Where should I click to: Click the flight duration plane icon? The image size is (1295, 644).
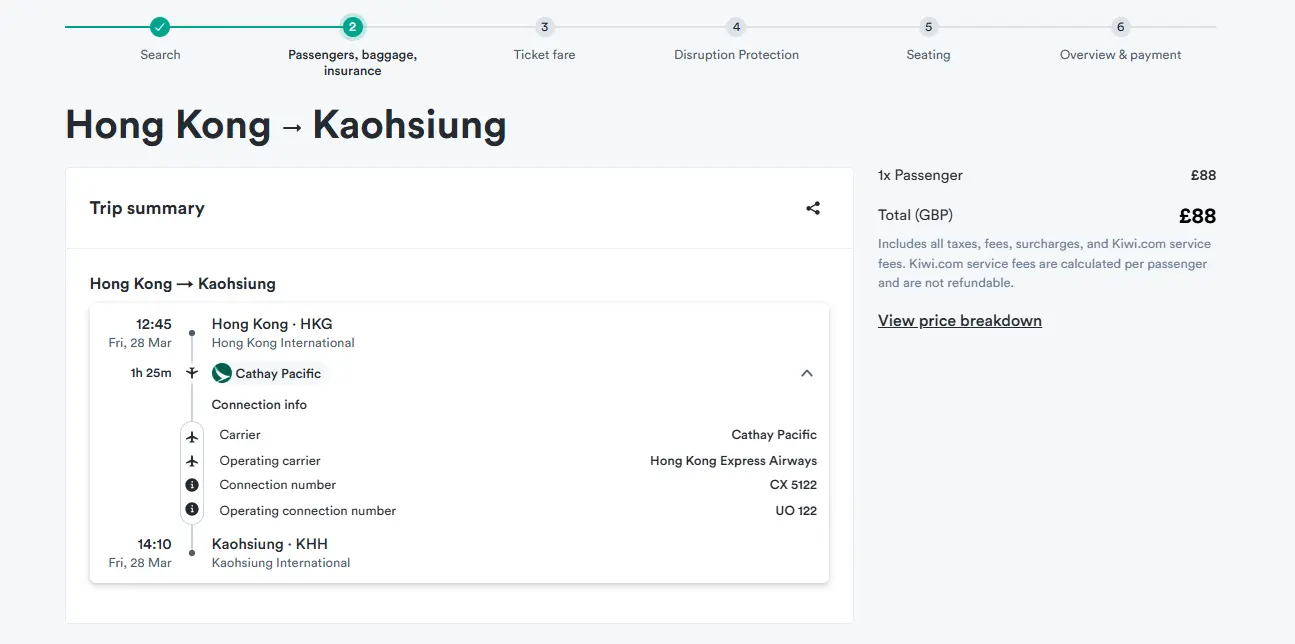tap(192, 373)
